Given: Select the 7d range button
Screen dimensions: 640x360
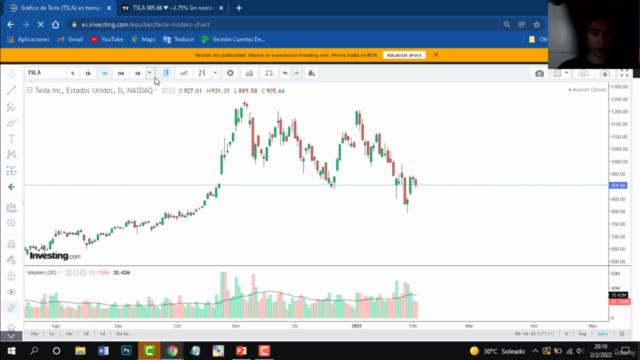Looking at the screenshot, I should point(86,334).
